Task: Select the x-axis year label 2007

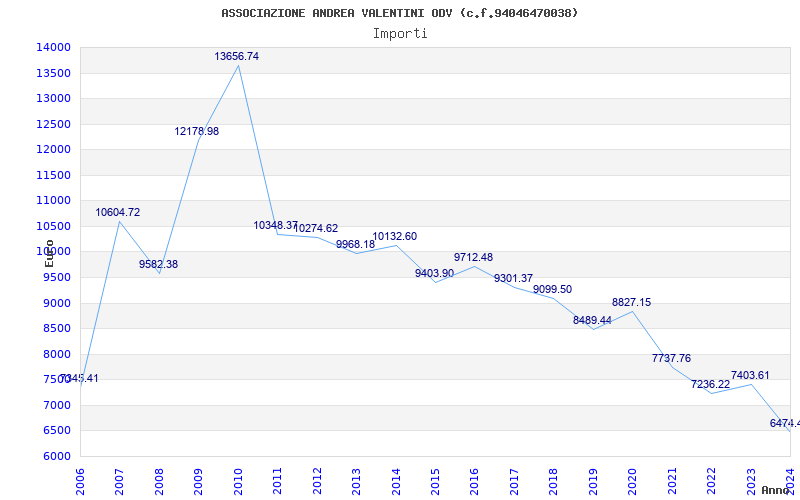Action: click(119, 481)
